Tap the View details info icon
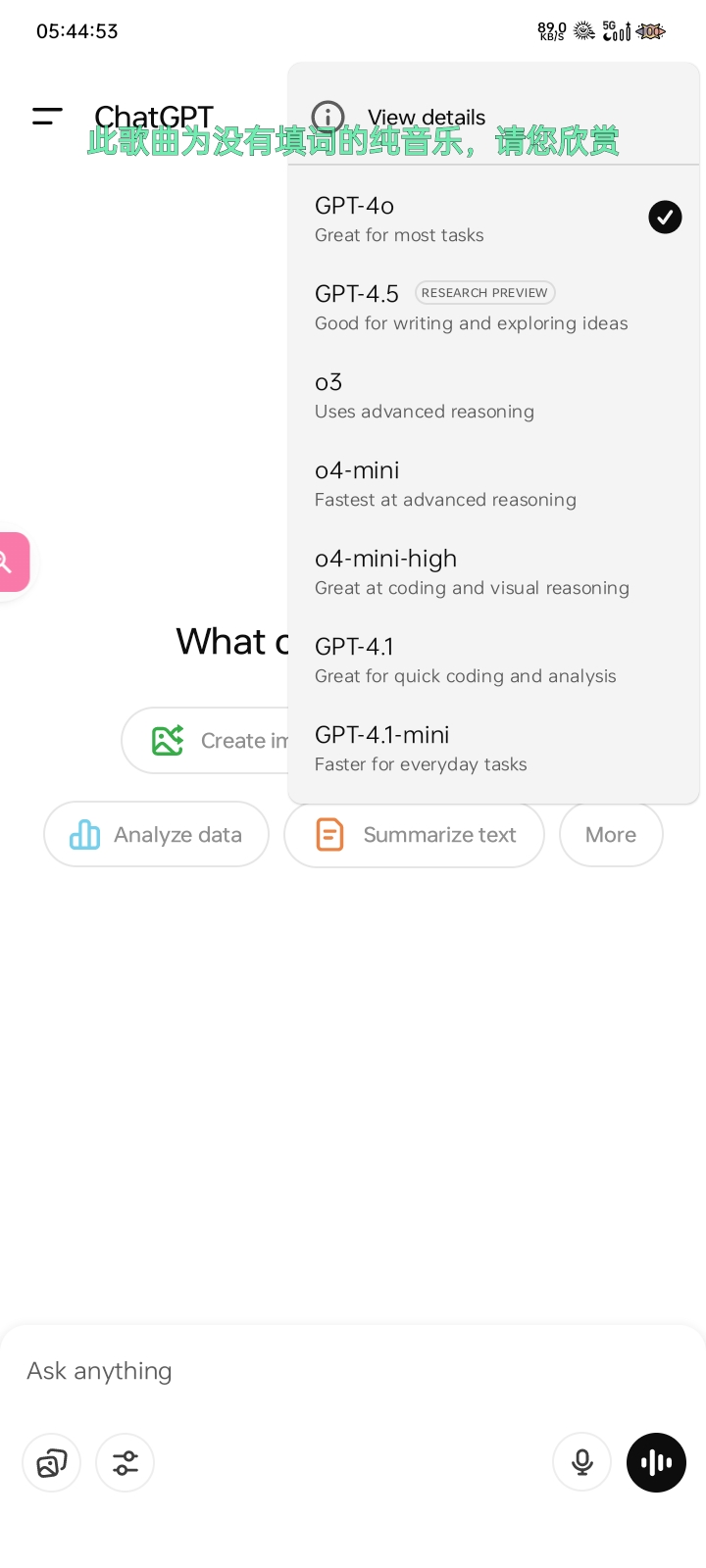 pos(328,118)
